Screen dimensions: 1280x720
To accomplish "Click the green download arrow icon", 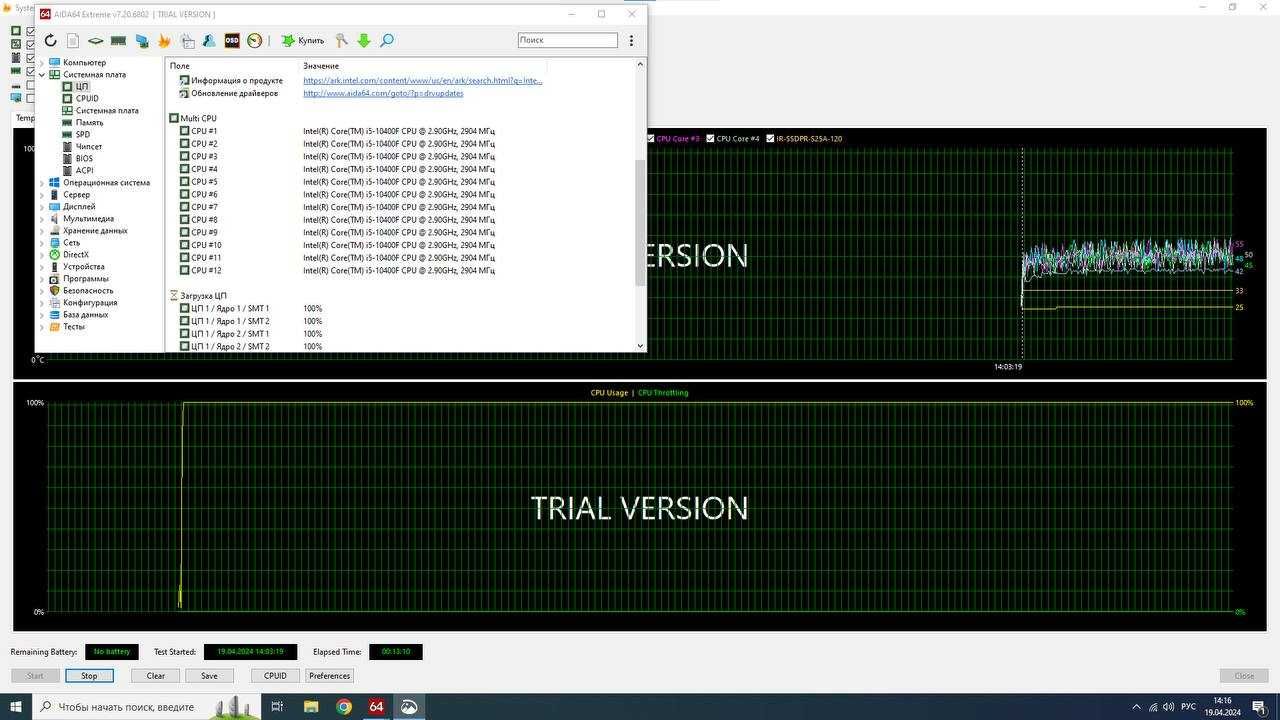I will [364, 40].
